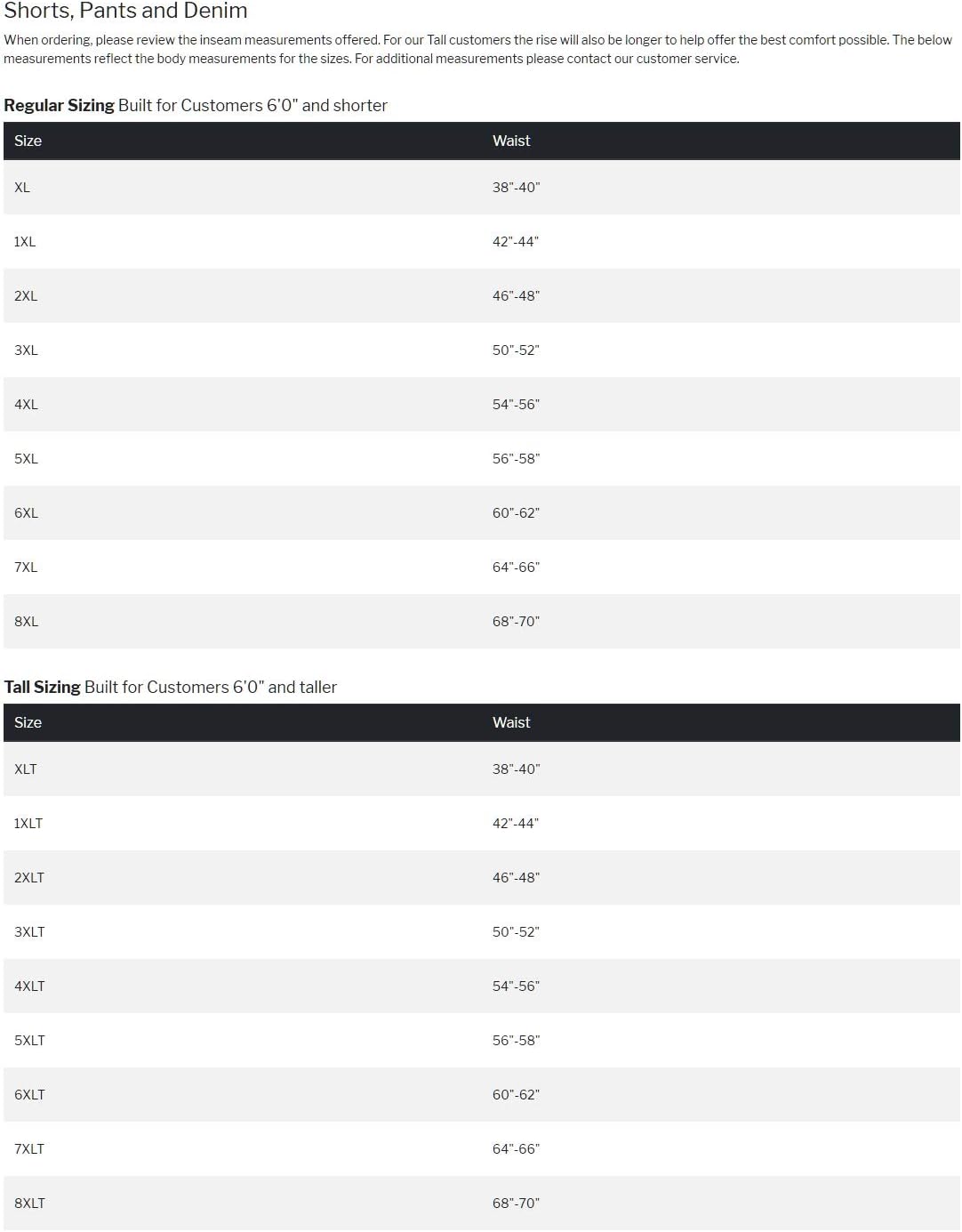Click the Size column header in Tall Sizing
Image resolution: width=962 pixels, height=1232 pixels.
[28, 722]
